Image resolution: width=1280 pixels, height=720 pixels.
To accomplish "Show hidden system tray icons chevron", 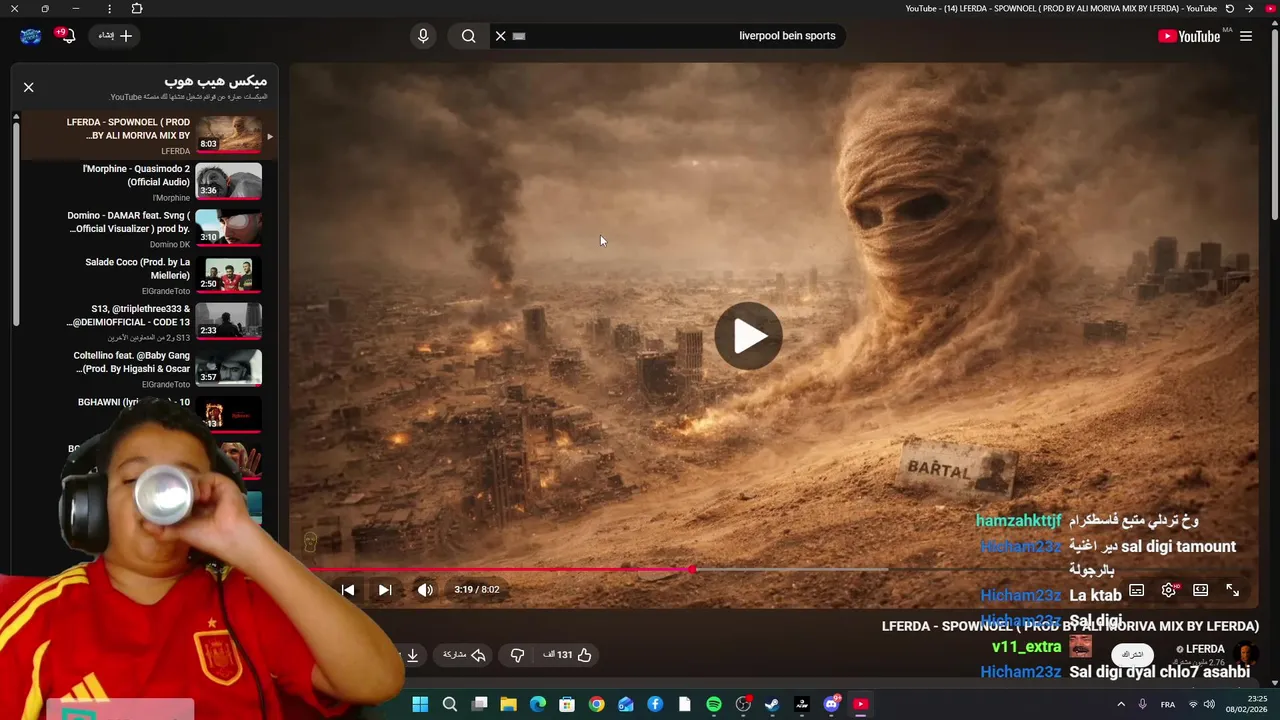I will [x=1120, y=704].
